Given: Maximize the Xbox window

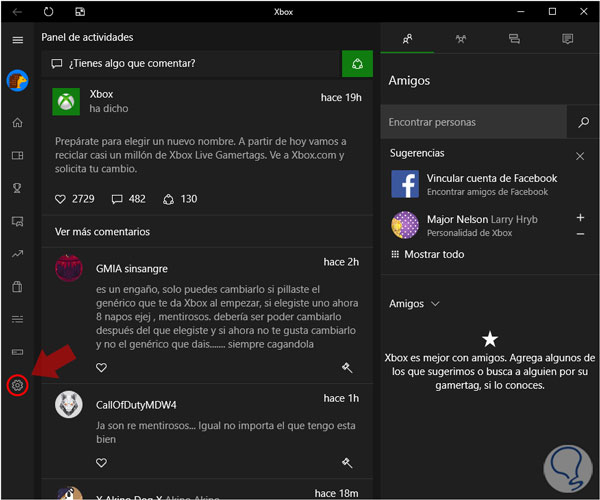Looking at the screenshot, I should tap(552, 11).
